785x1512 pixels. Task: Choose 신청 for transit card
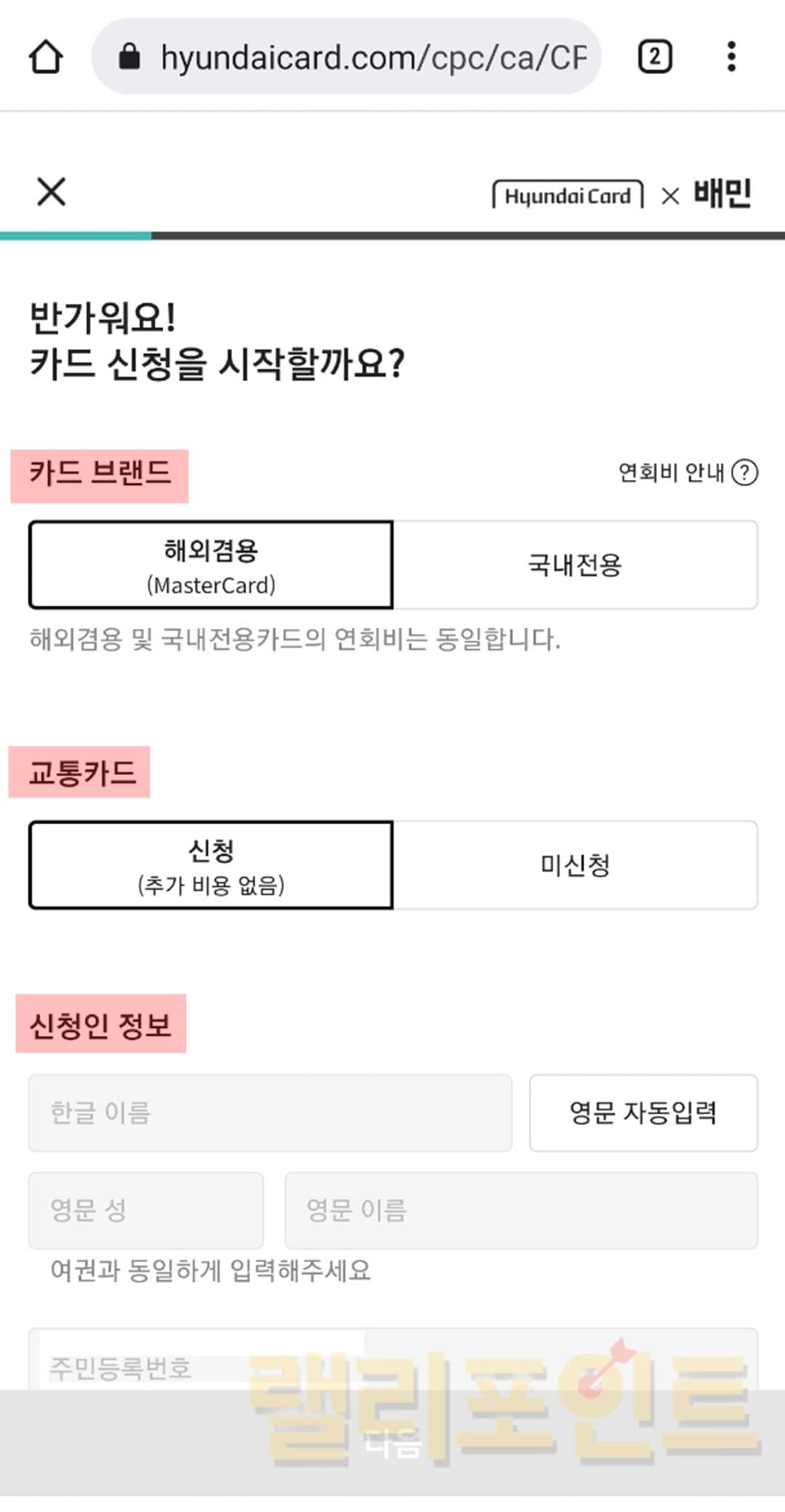(x=211, y=865)
